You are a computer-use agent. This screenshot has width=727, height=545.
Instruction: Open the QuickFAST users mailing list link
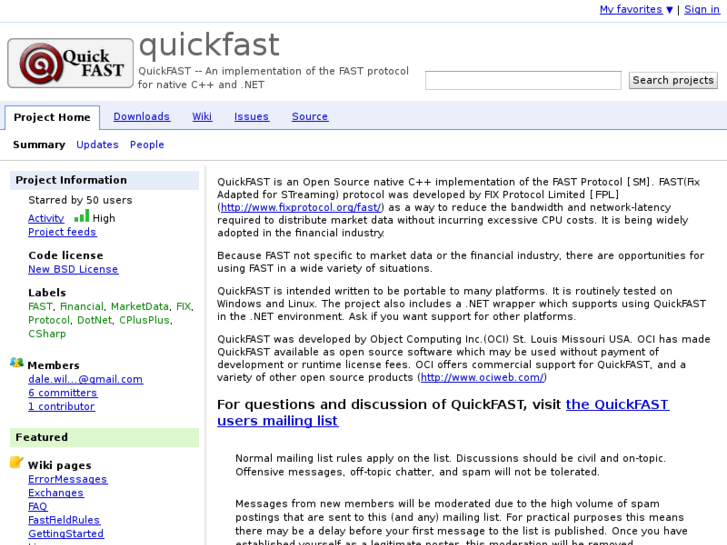click(443, 412)
